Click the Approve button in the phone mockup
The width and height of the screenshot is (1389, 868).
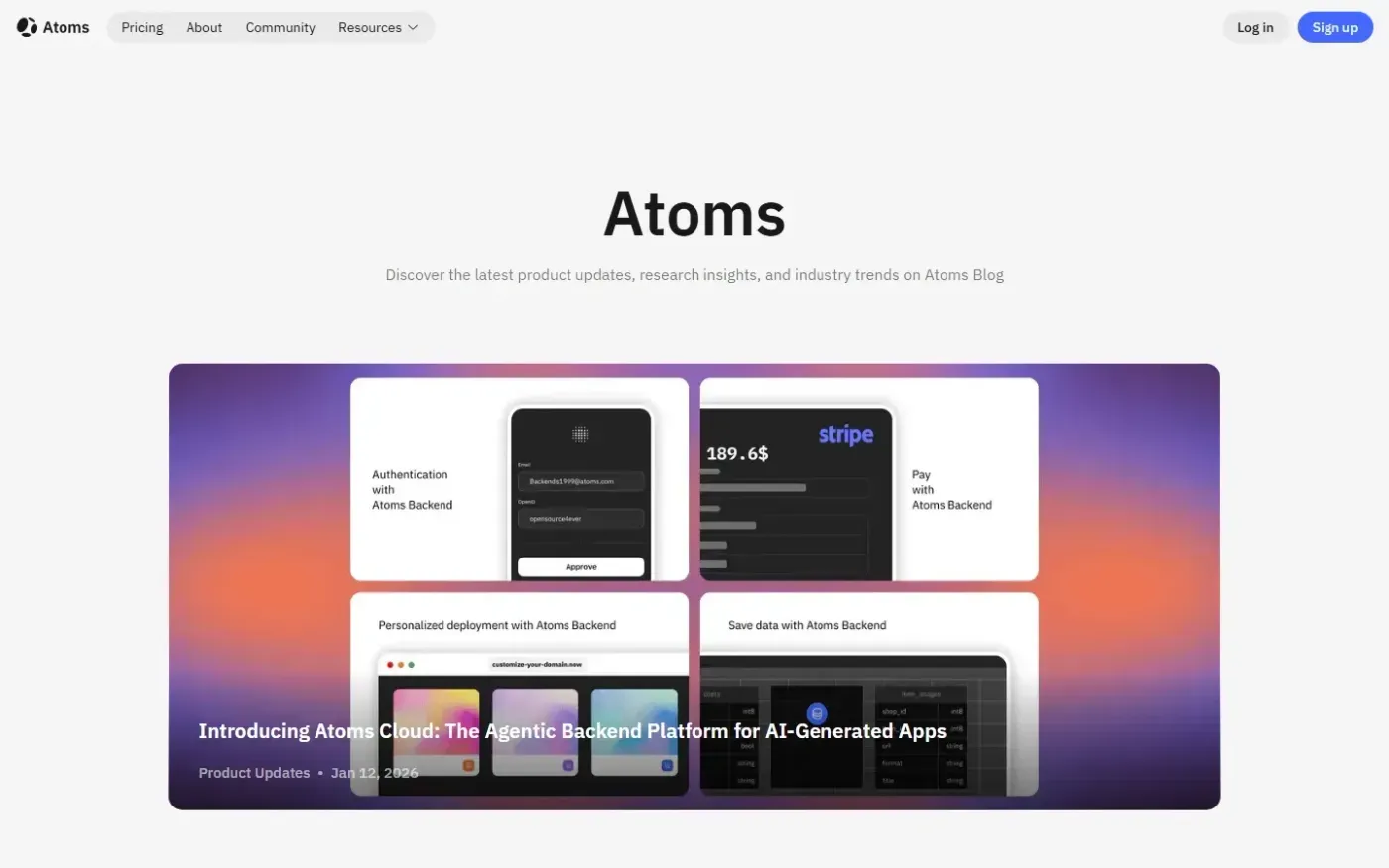581,567
